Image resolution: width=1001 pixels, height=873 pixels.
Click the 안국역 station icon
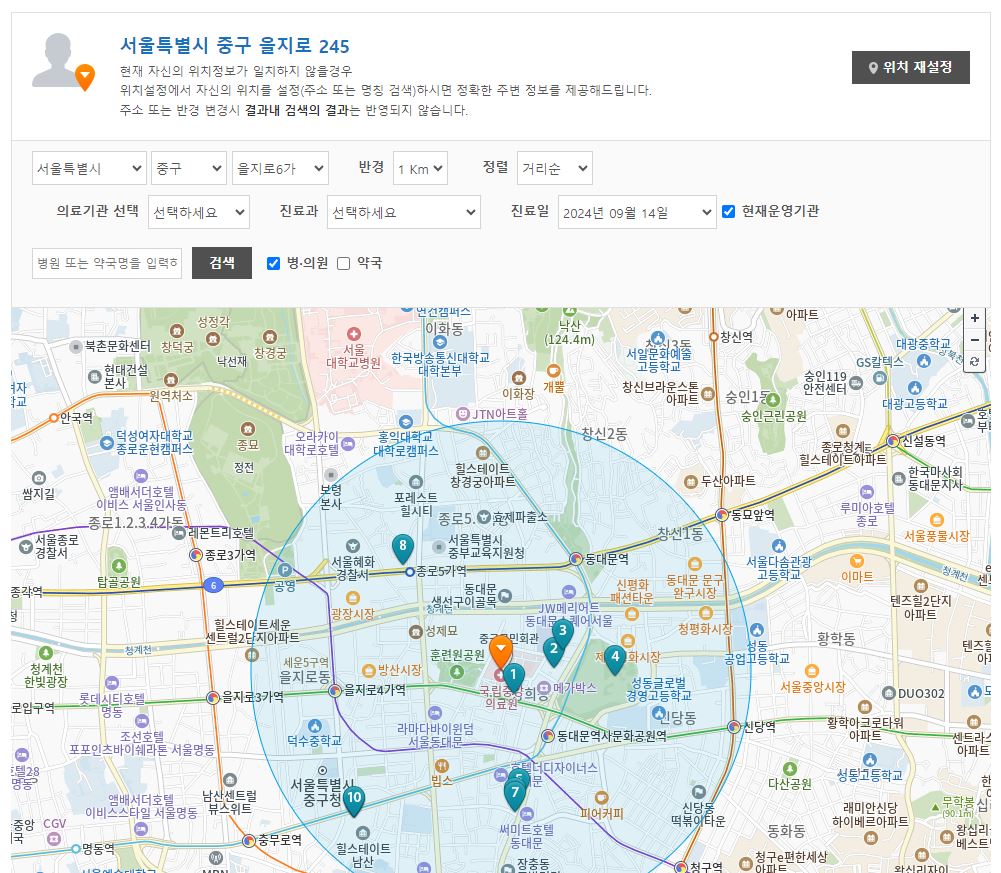(54, 418)
